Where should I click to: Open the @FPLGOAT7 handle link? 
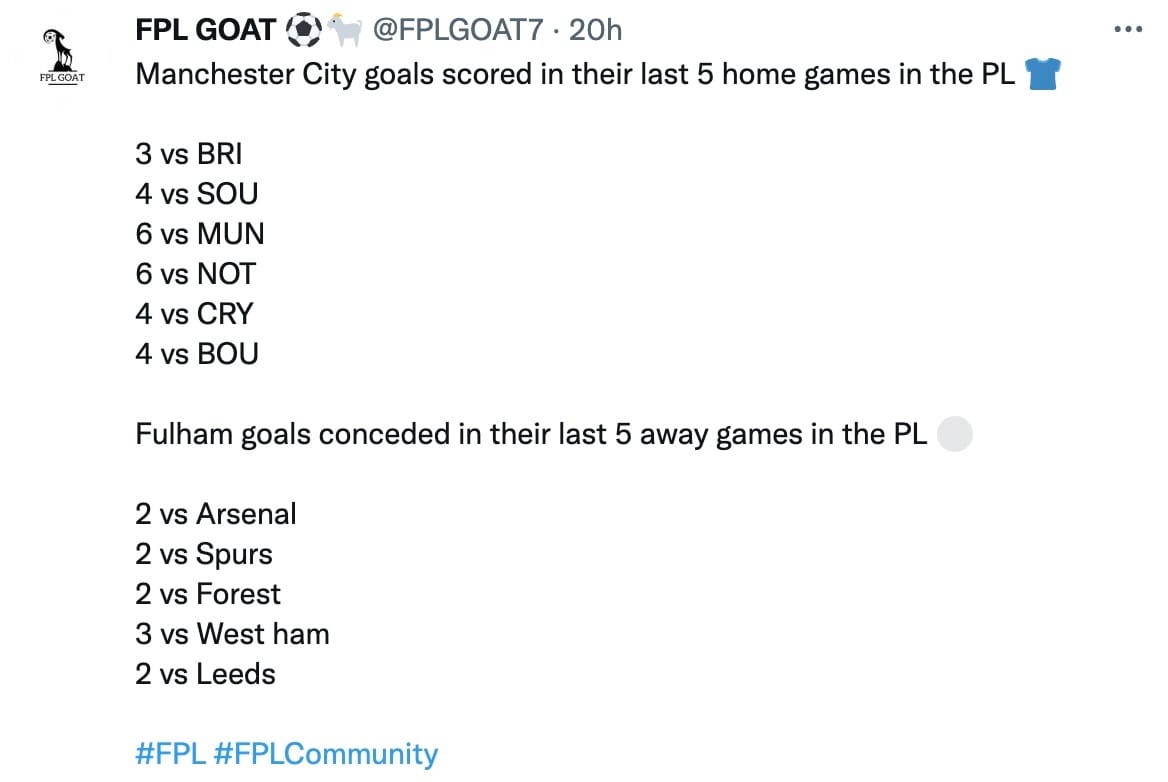click(457, 31)
